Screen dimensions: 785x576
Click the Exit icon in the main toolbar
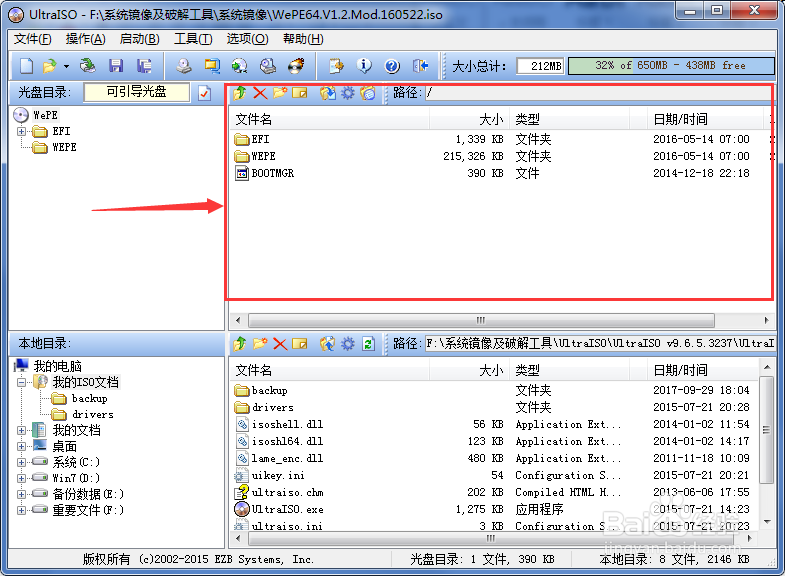[420, 66]
